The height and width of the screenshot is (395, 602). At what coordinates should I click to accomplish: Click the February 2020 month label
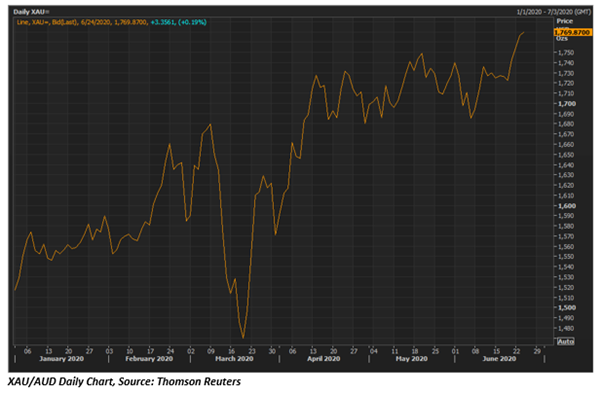149,359
